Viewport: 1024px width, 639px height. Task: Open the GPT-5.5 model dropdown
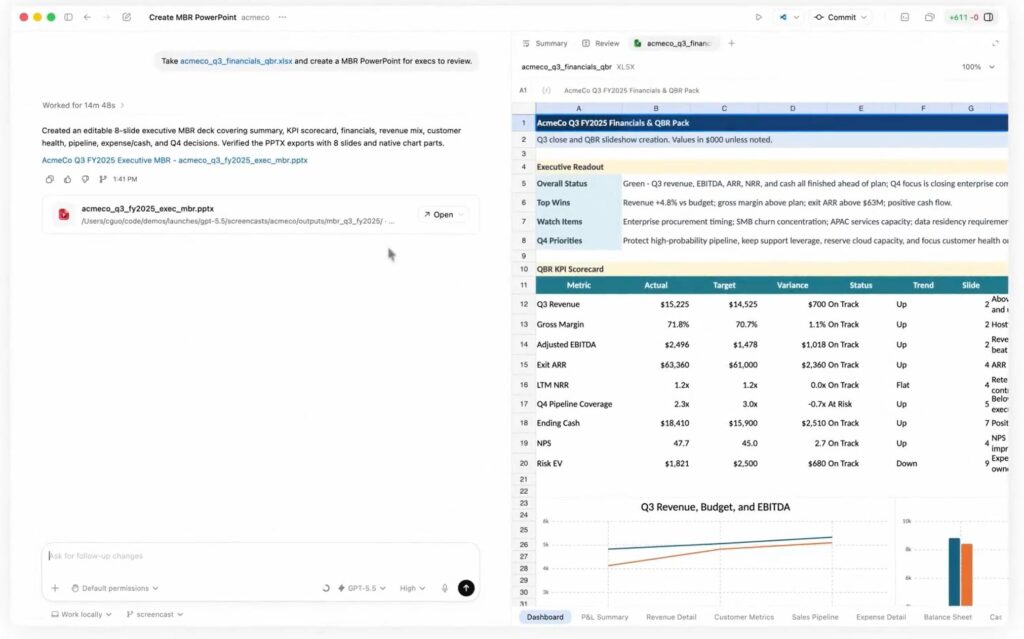point(360,588)
